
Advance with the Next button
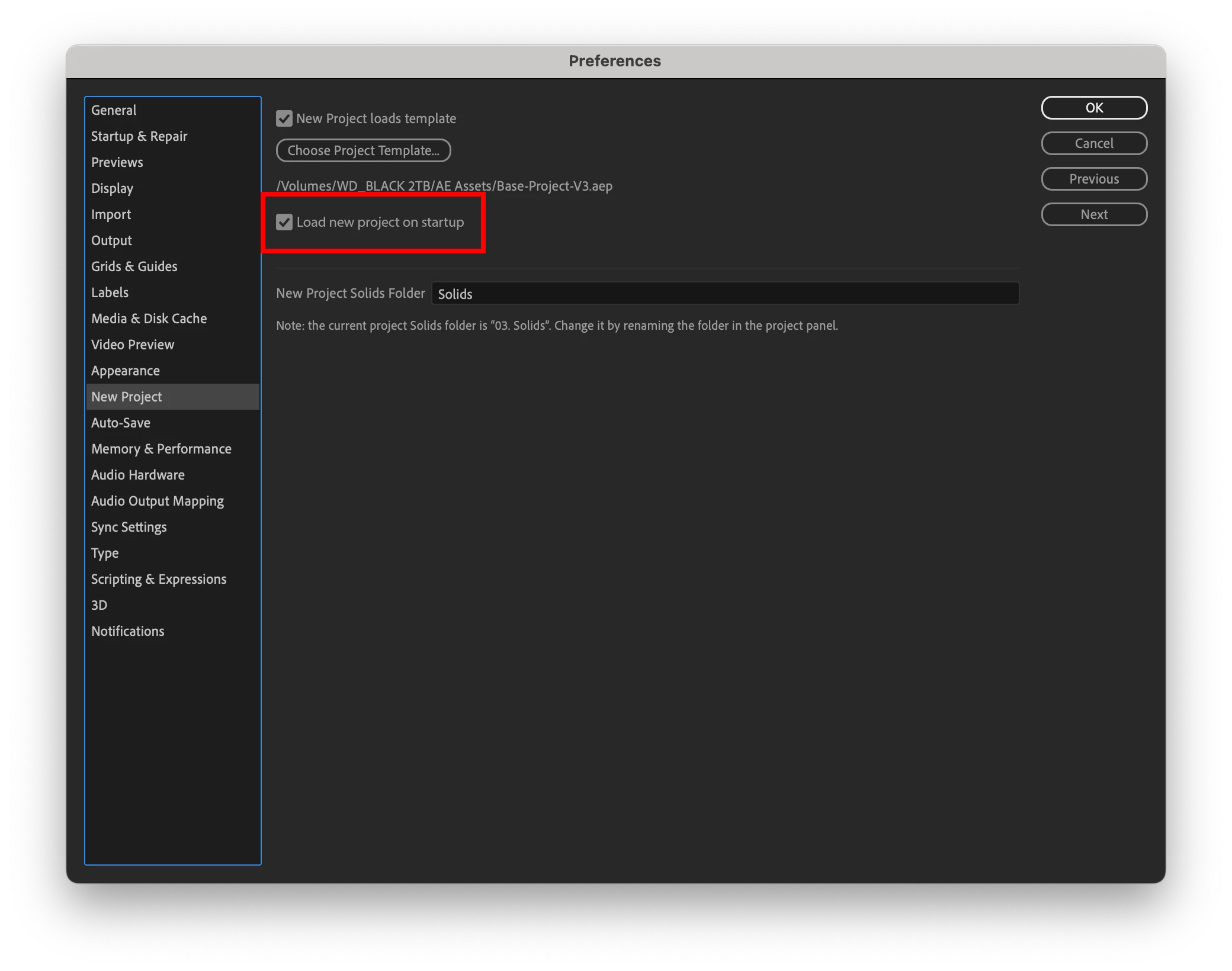[1093, 214]
